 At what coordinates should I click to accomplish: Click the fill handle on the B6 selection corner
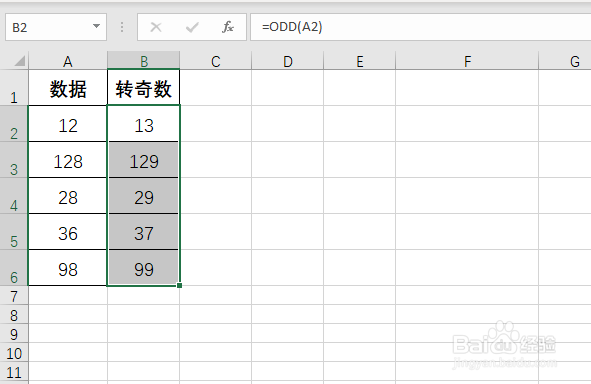pyautogui.click(x=179, y=285)
